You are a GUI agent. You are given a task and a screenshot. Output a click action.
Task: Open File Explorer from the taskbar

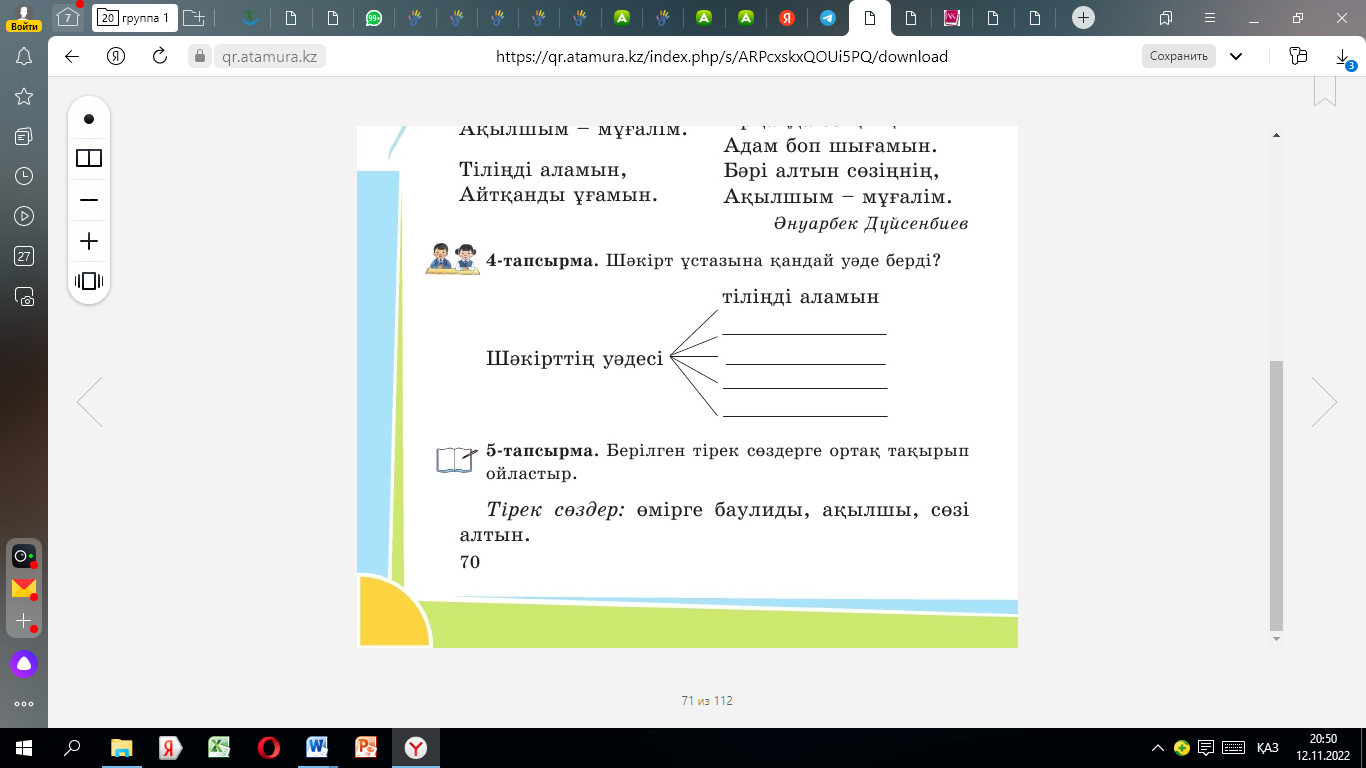121,747
